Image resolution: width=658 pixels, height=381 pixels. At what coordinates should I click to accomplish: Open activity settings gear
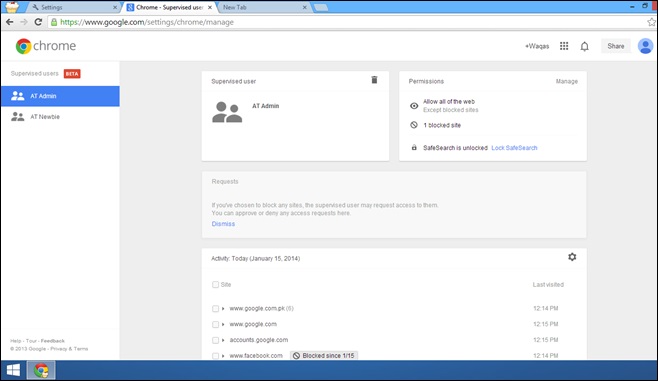click(572, 257)
